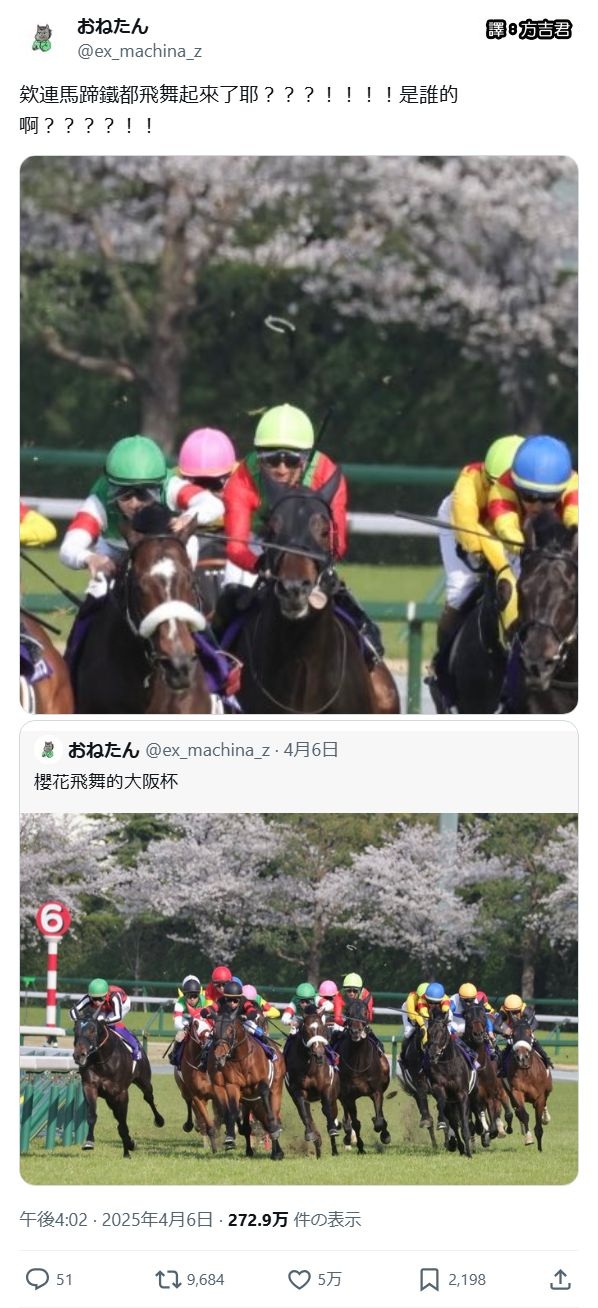
Task: Open the close-up jockeys photo
Action: (x=299, y=435)
